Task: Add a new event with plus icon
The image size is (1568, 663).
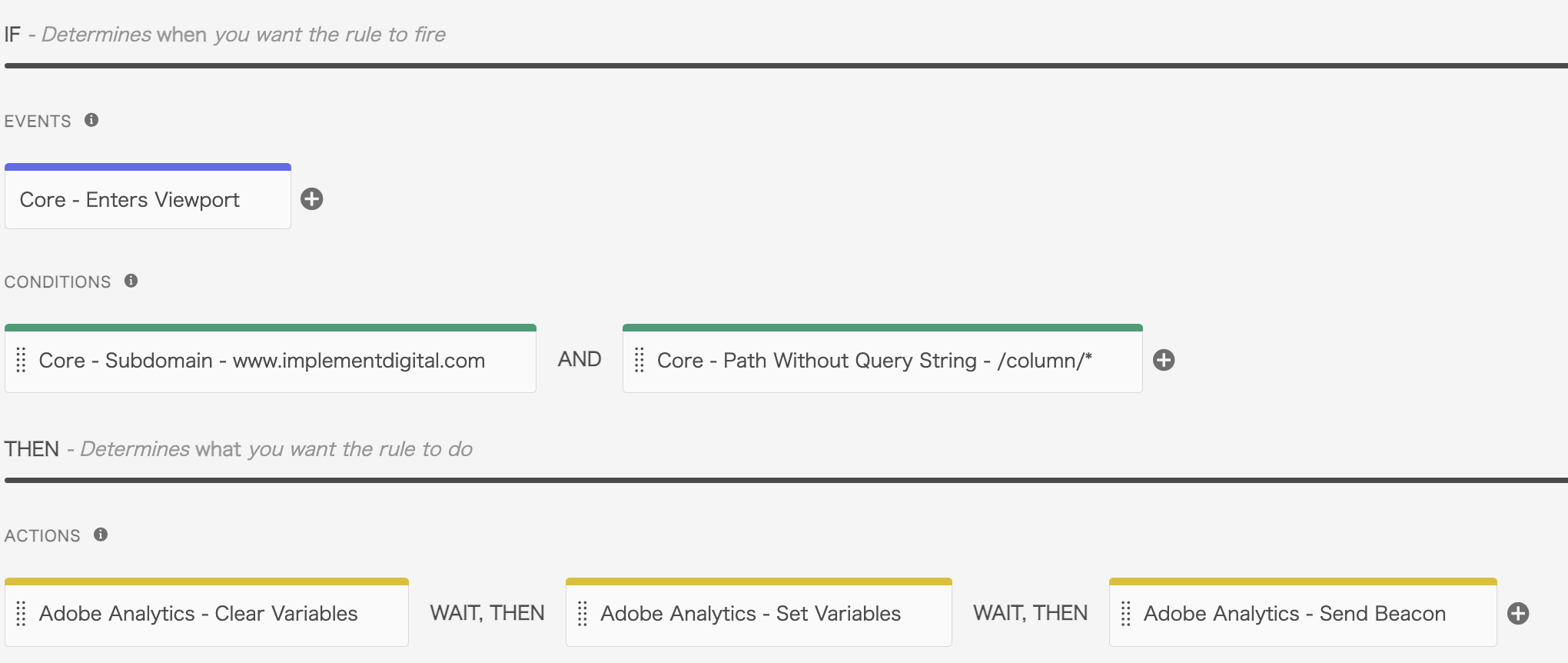Action: point(311,199)
